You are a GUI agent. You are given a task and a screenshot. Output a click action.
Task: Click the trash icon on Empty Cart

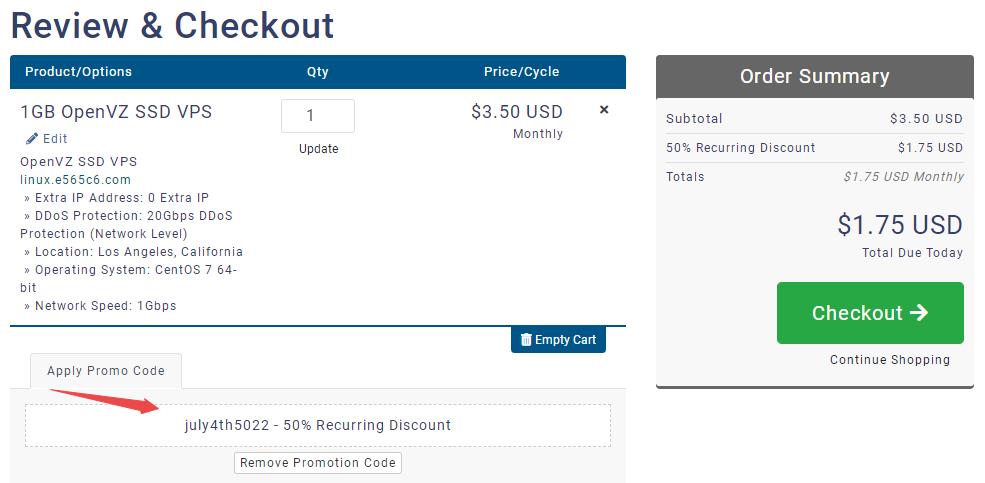click(526, 340)
